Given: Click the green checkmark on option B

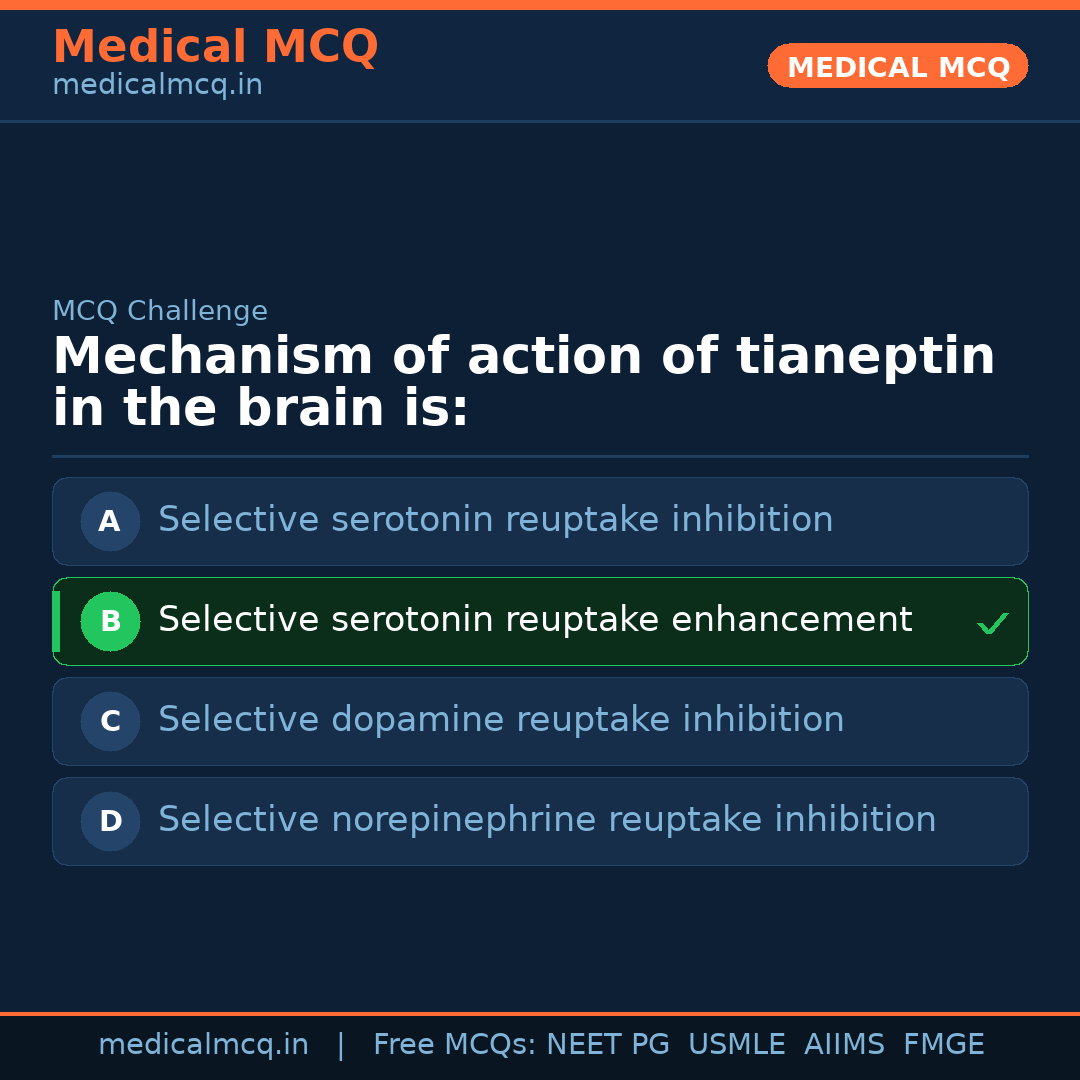Looking at the screenshot, I should pyautogui.click(x=992, y=624).
